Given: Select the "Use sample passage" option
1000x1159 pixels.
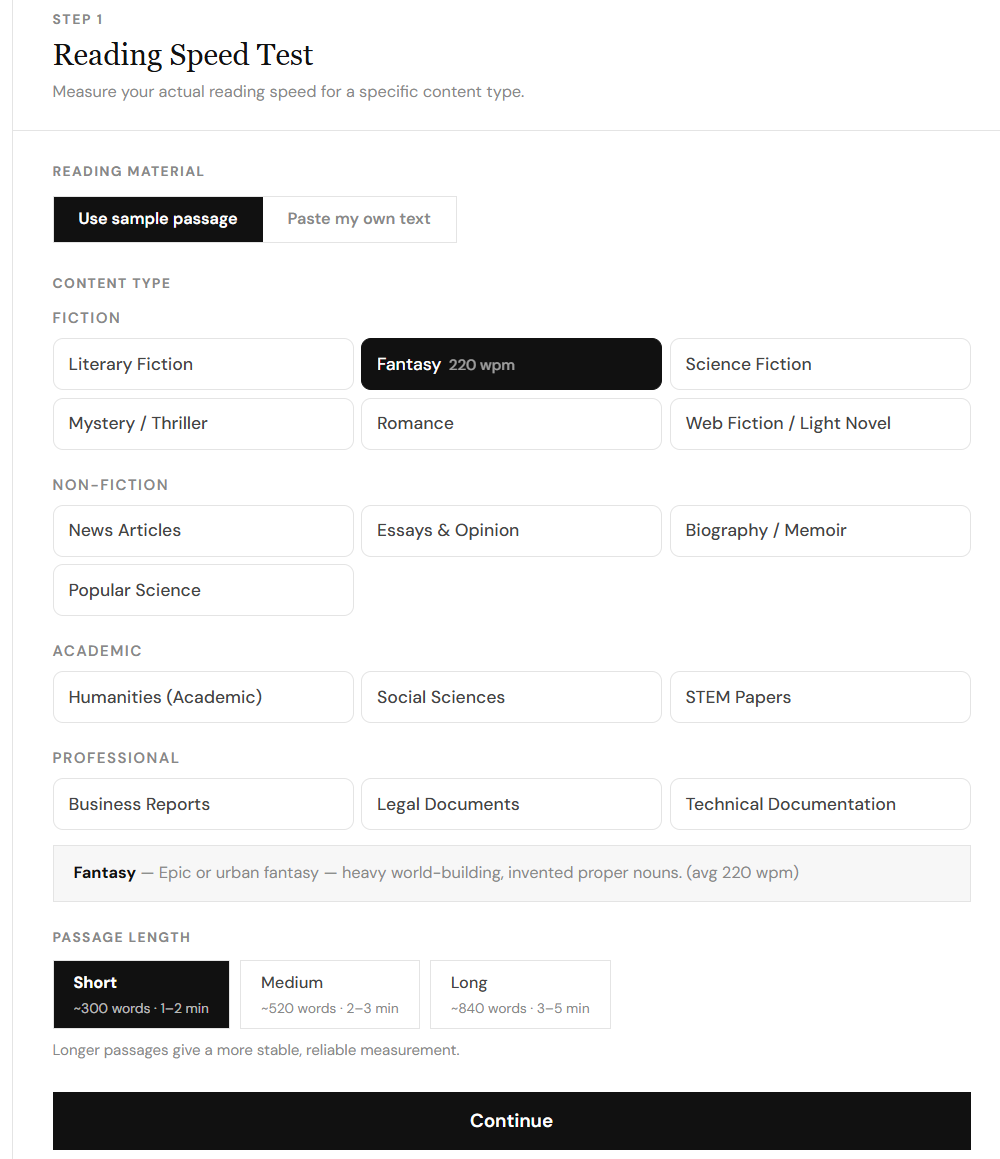Looking at the screenshot, I should 157,218.
